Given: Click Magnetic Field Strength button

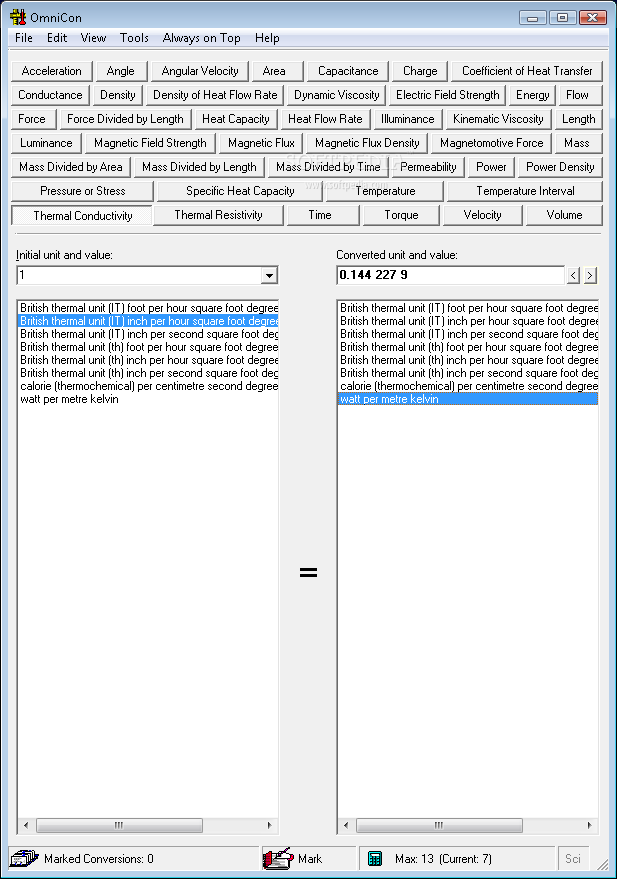Looking at the screenshot, I should coord(150,144).
